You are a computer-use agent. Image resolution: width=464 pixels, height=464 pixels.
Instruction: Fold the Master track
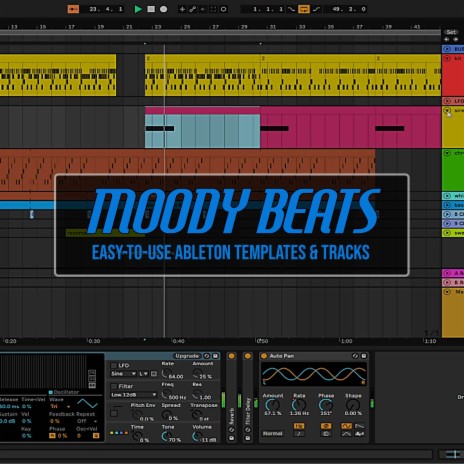(447, 292)
